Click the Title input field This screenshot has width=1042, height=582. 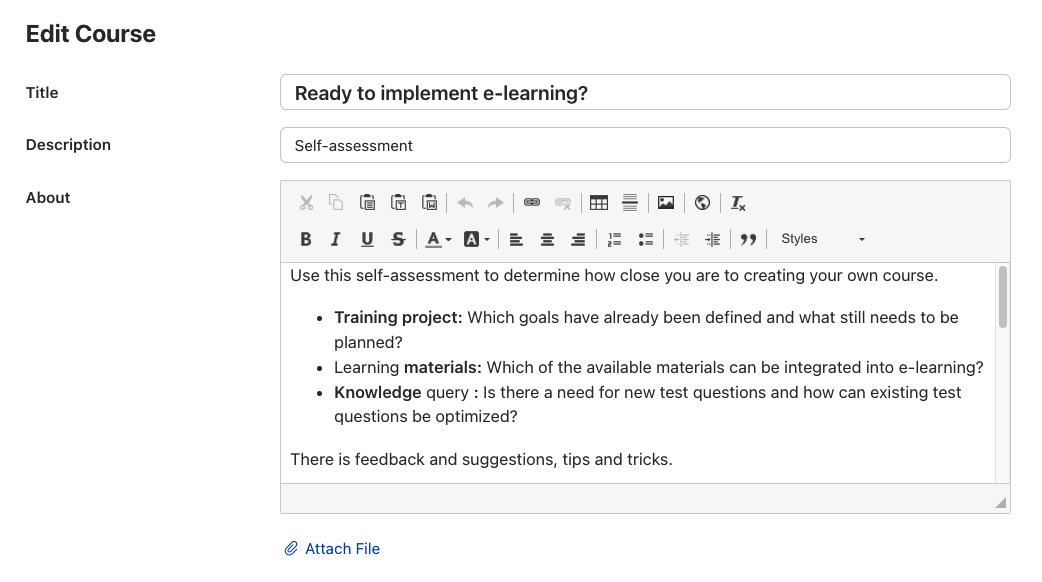click(x=645, y=93)
